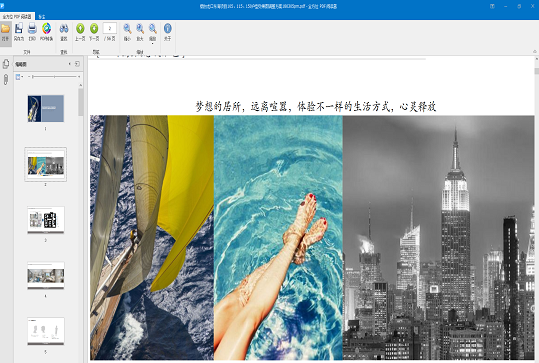Switch to the second ribbon tab
Image resolution: width=539 pixels, height=363 pixels.
(x=42, y=16)
